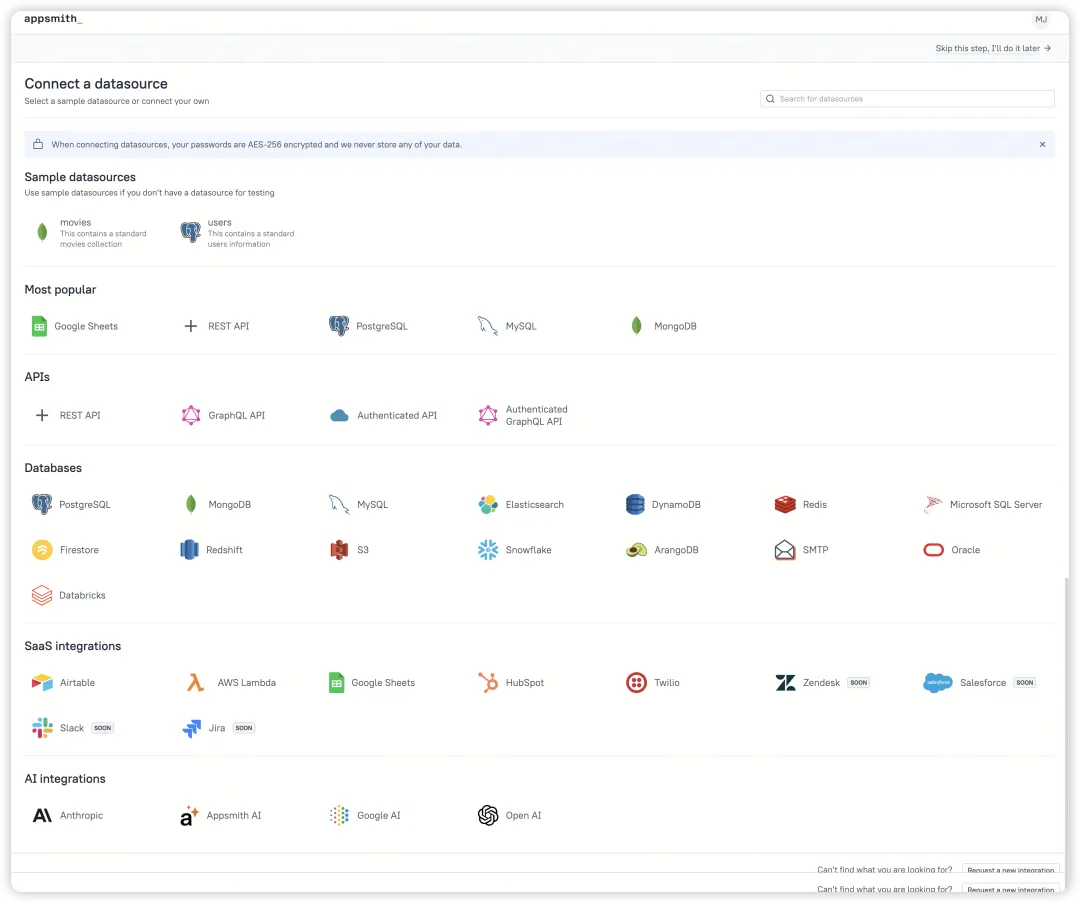1080x903 pixels.
Task: Select the Anthropic icon
Action: (42, 816)
